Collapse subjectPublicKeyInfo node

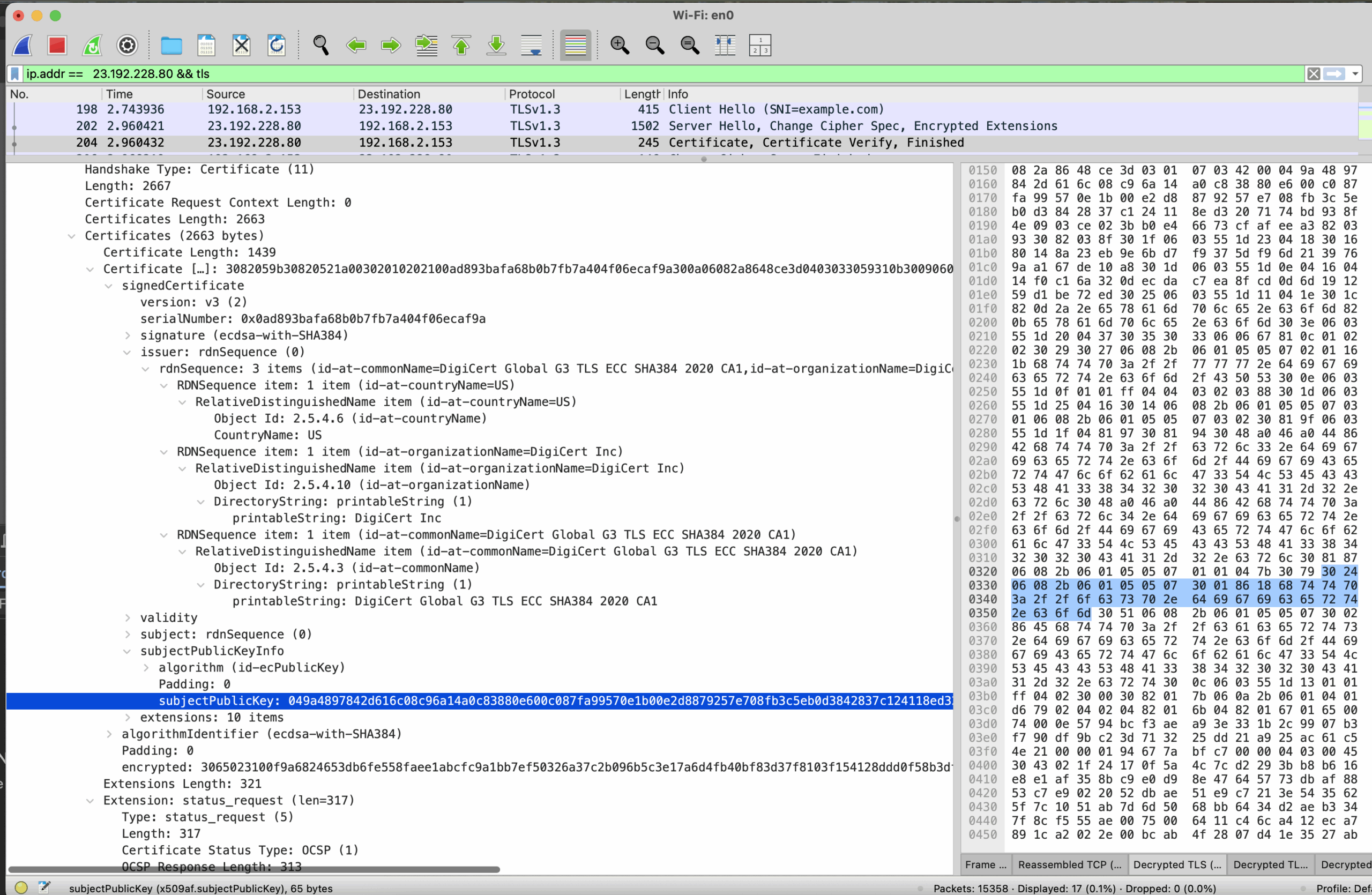point(128,652)
